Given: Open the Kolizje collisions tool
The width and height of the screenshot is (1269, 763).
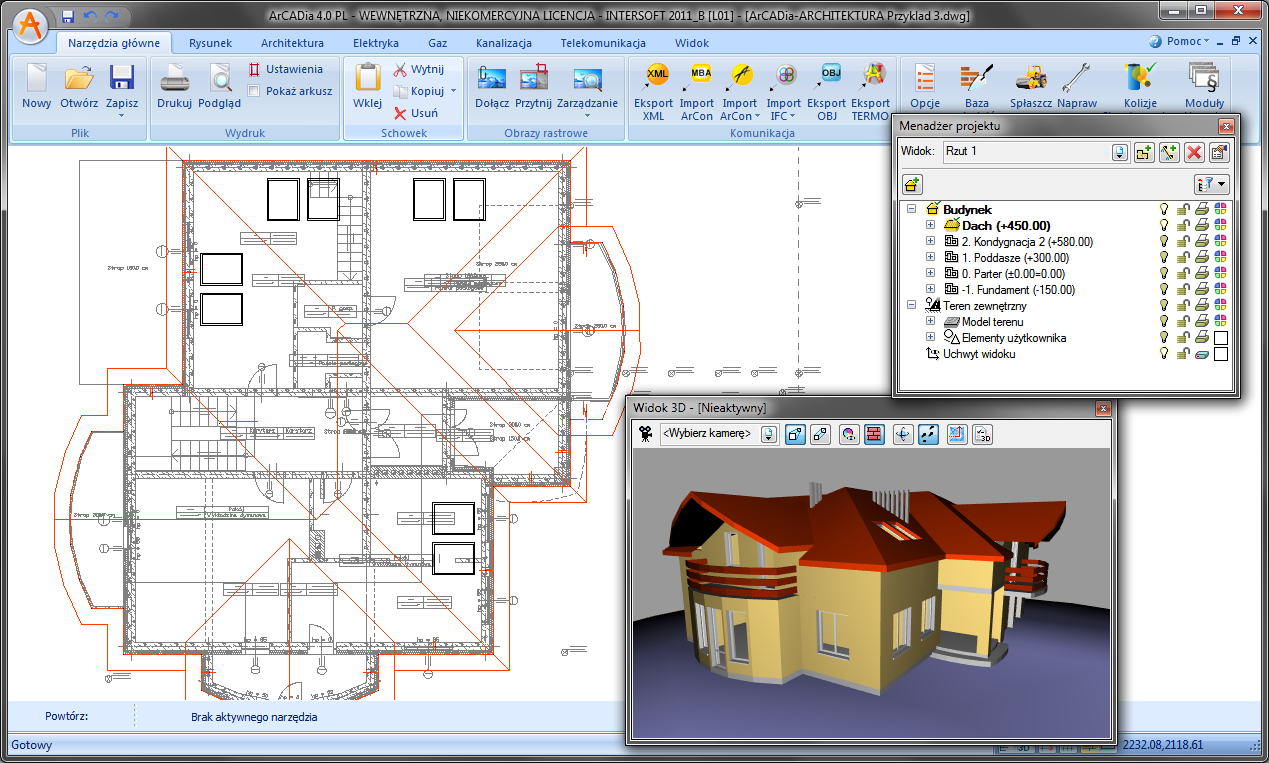Looking at the screenshot, I should click(x=1140, y=87).
